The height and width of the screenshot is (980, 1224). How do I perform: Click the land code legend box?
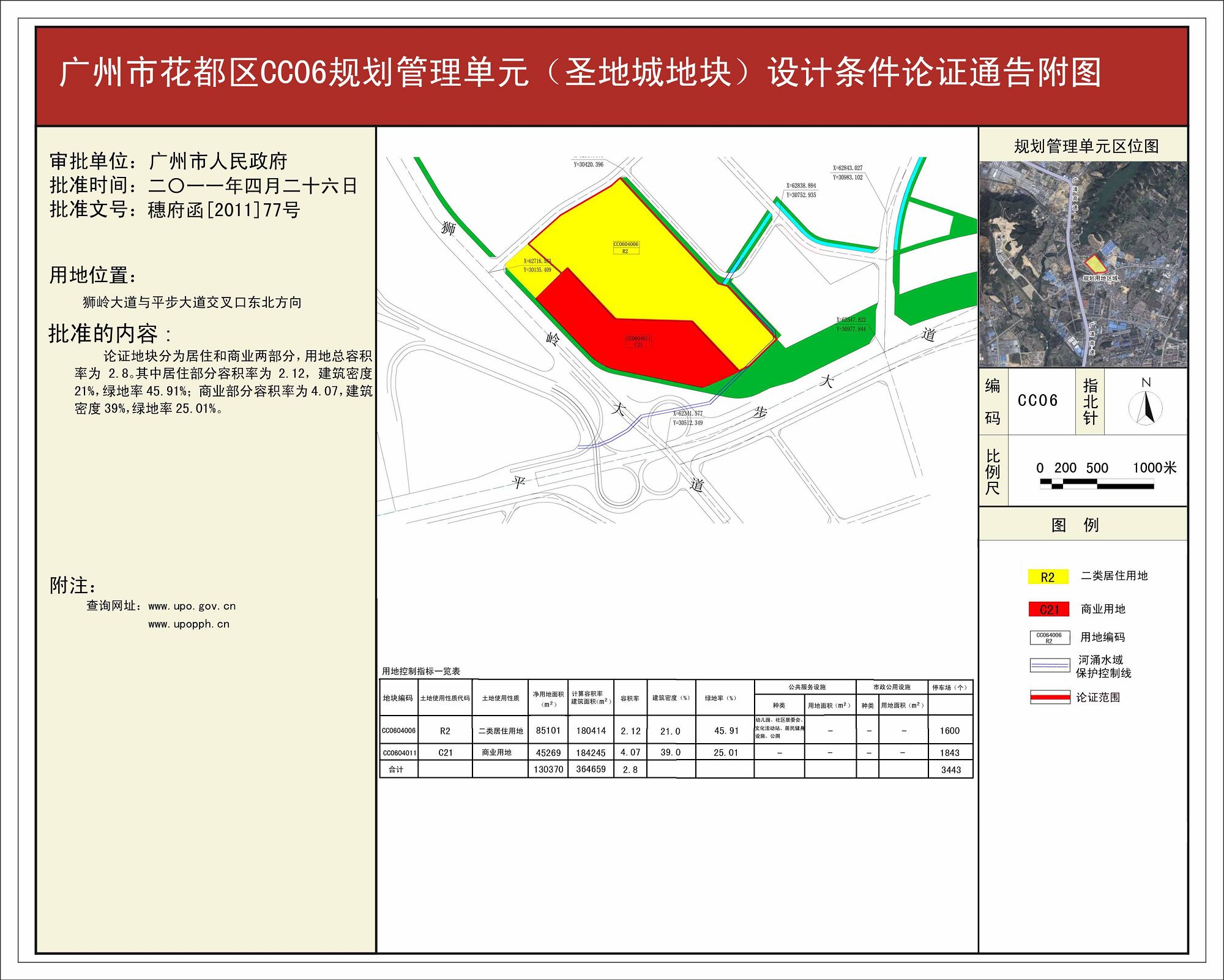[x=1049, y=637]
